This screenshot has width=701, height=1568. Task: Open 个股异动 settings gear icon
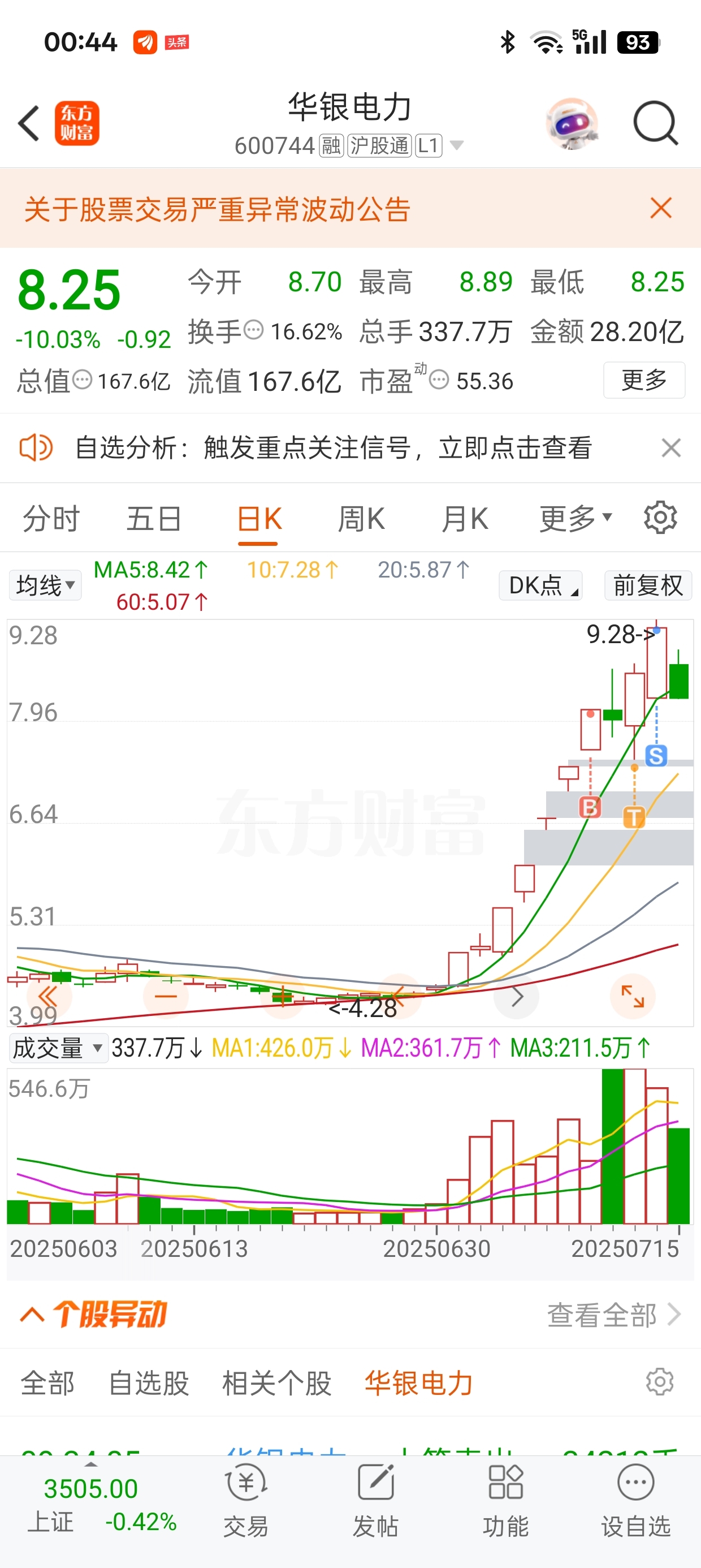point(660,1382)
